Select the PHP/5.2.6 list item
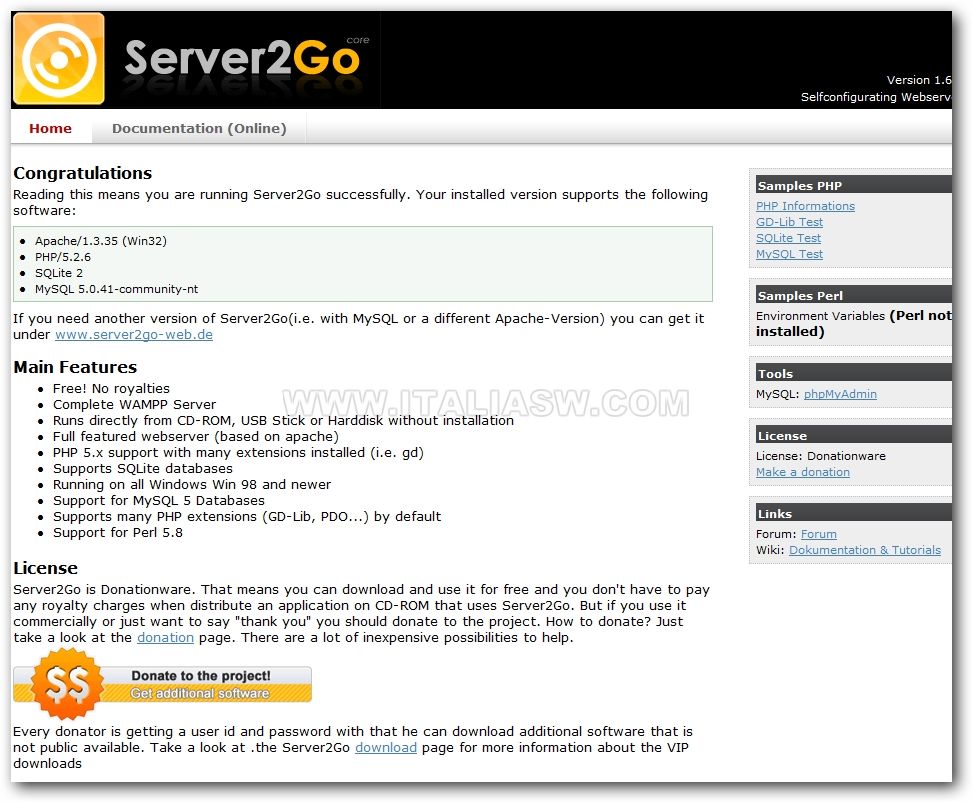 (63, 257)
